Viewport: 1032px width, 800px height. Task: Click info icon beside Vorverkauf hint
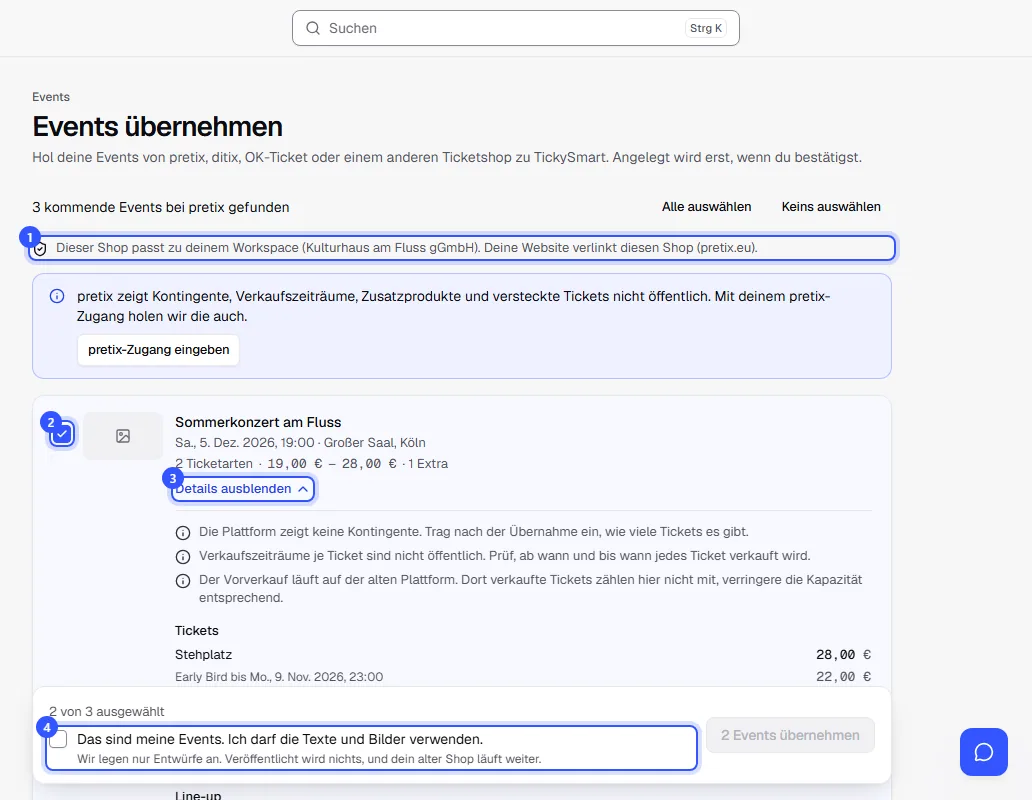[x=183, y=580]
